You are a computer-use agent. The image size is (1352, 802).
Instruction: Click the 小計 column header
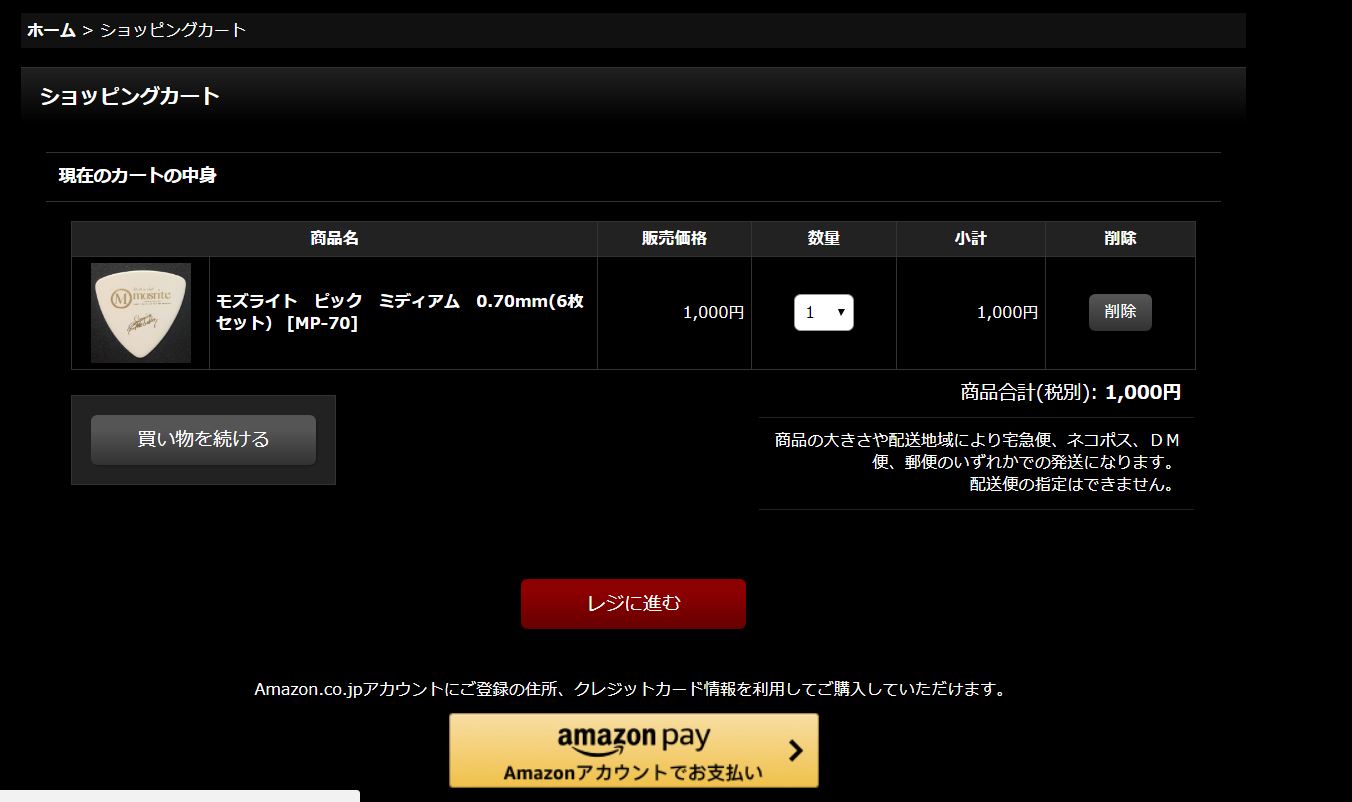970,239
